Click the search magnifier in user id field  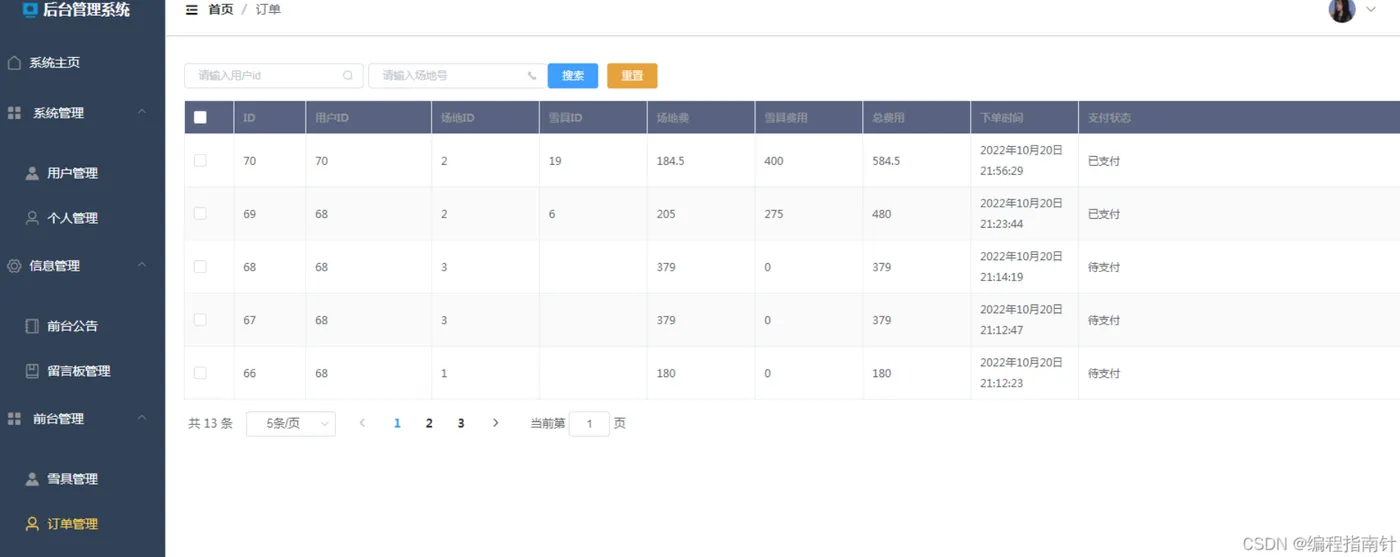click(x=348, y=75)
